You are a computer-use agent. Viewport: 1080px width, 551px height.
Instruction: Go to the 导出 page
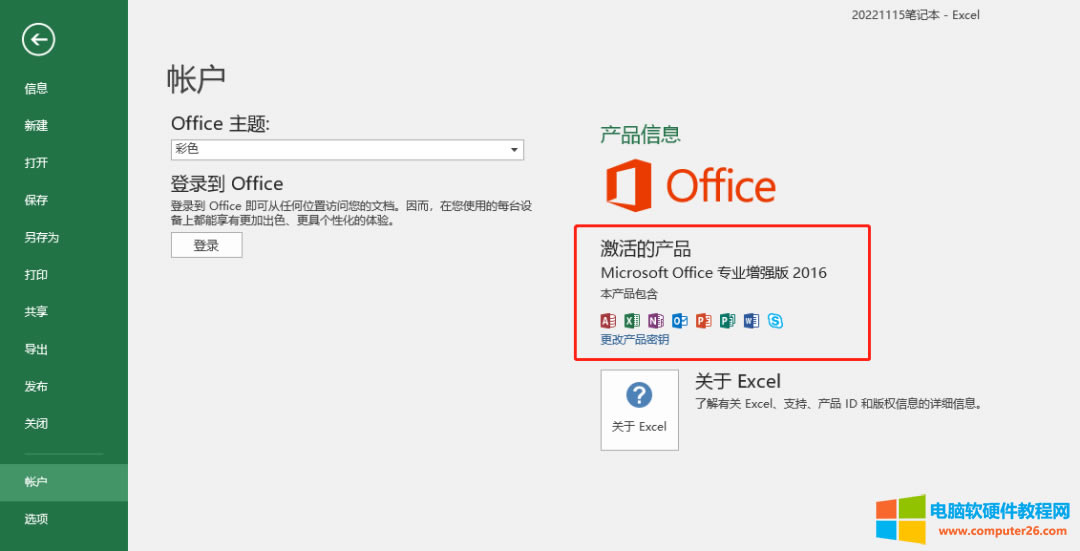(x=36, y=349)
